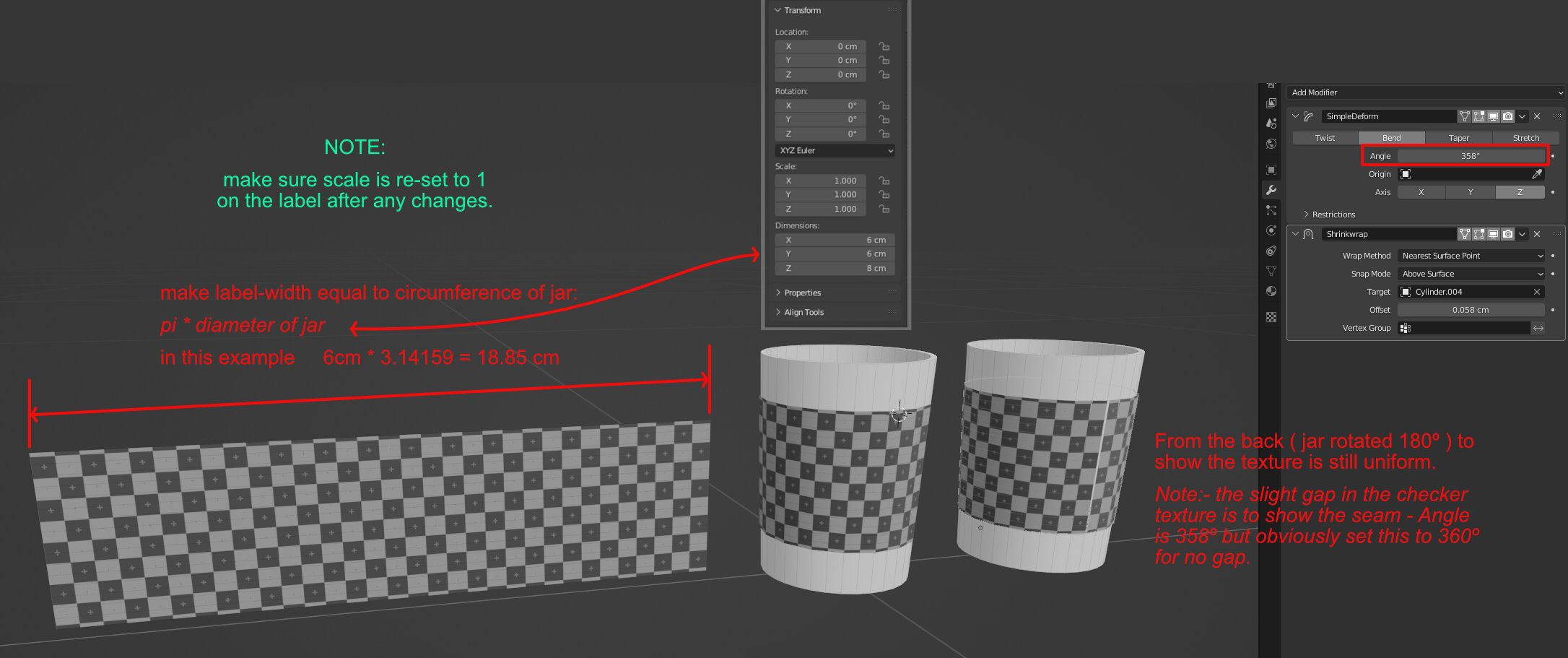Clear the Cylinder.004 target with X
The height and width of the screenshot is (658, 1568).
[1537, 292]
